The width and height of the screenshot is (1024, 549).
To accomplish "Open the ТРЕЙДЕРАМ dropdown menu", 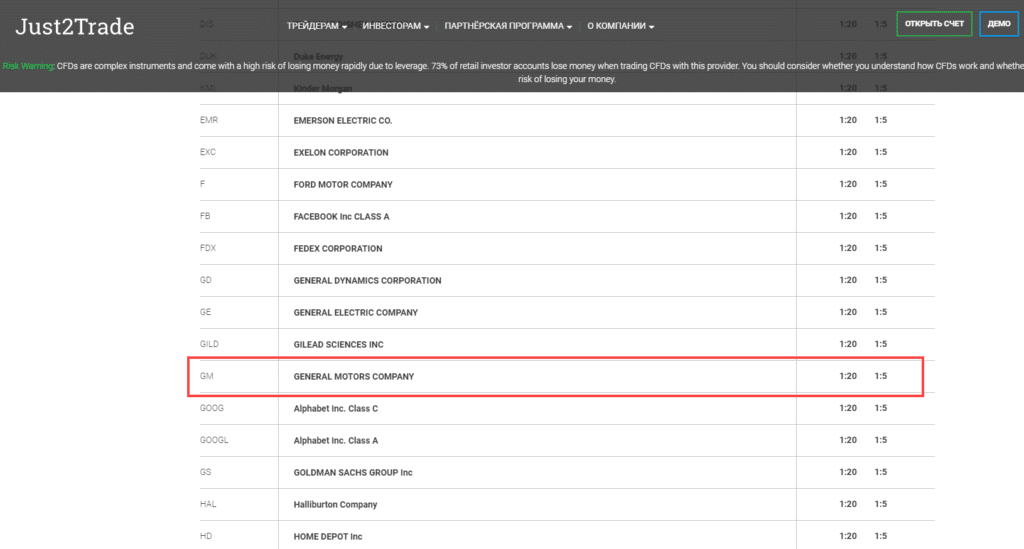I will tap(317, 26).
